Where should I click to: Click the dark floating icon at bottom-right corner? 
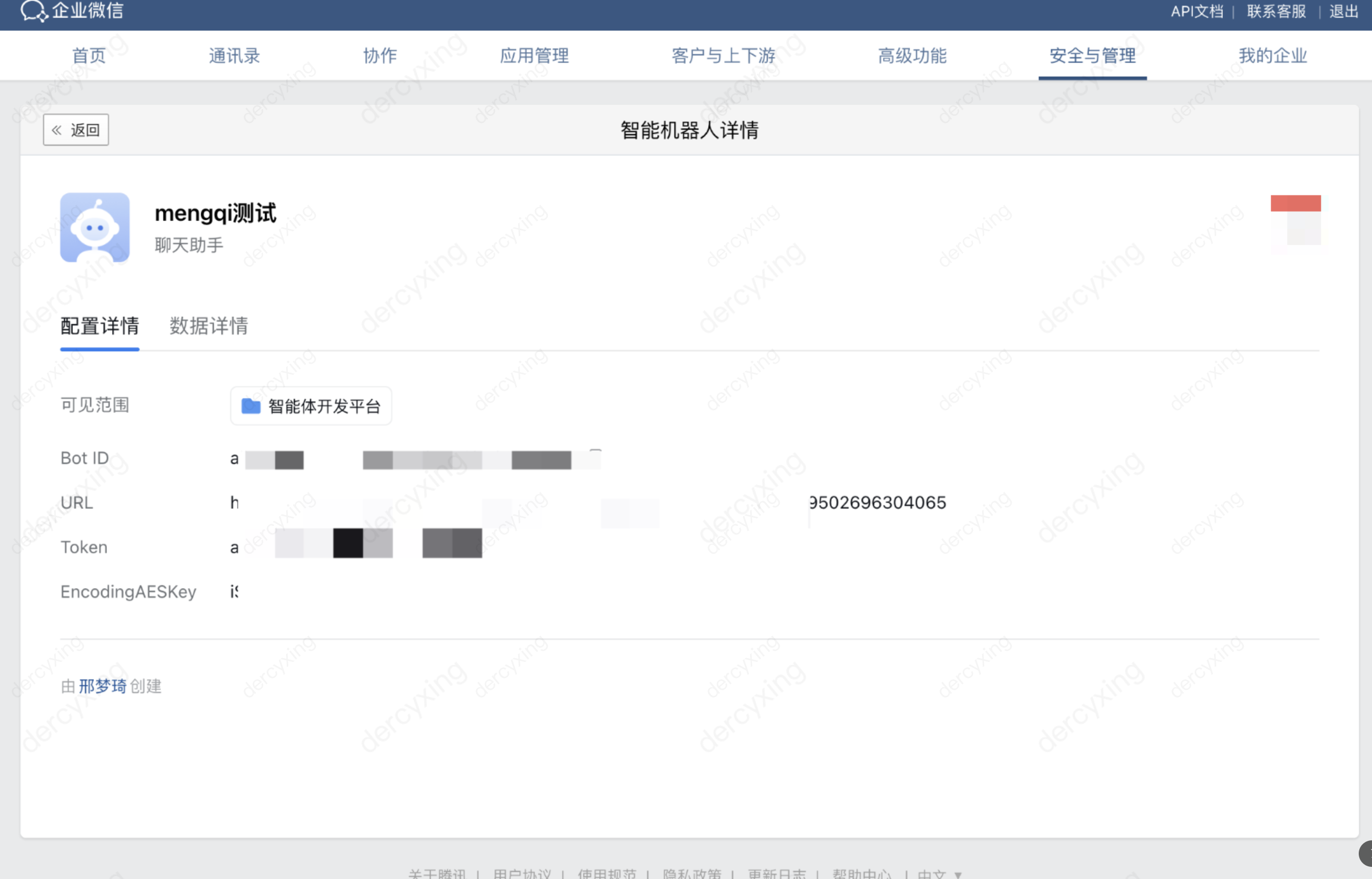pyautogui.click(x=1365, y=853)
